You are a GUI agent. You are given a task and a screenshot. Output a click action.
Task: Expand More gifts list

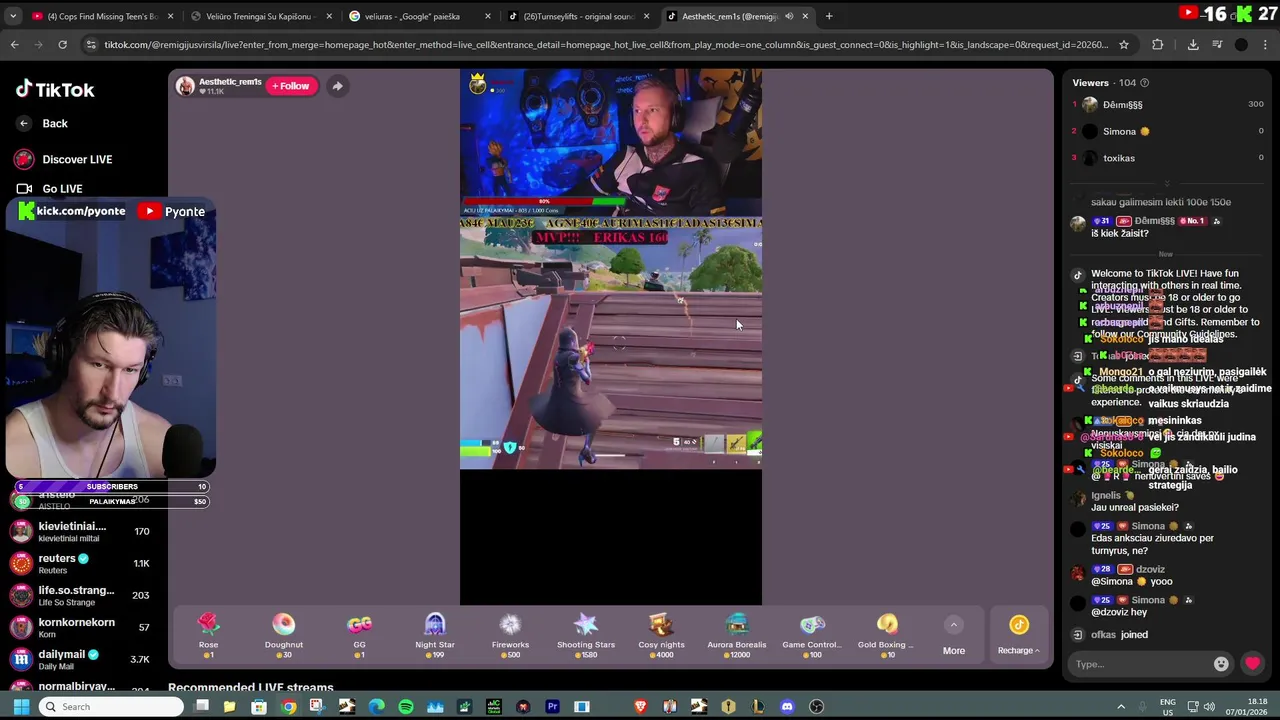coord(954,636)
